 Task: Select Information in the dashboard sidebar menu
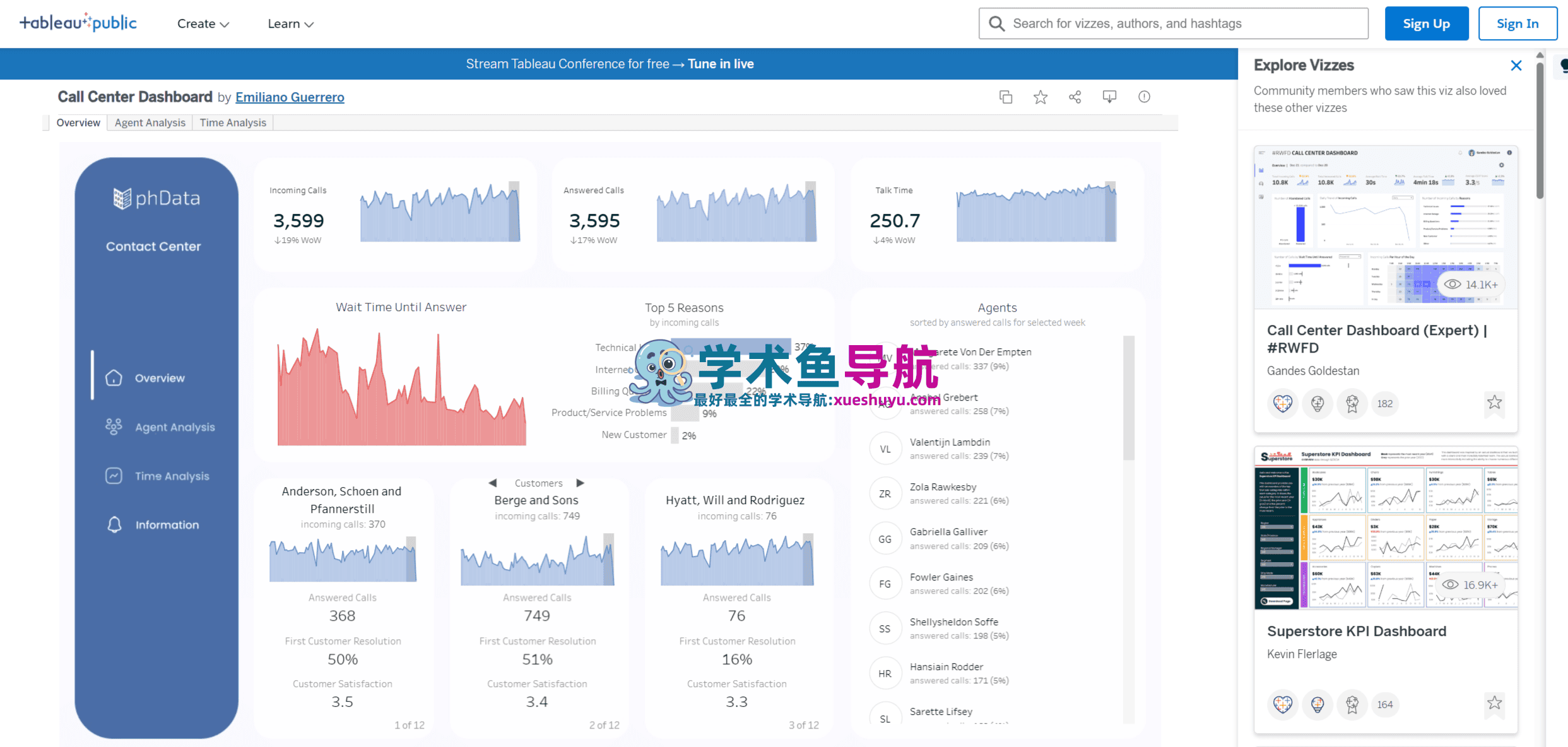coord(167,525)
